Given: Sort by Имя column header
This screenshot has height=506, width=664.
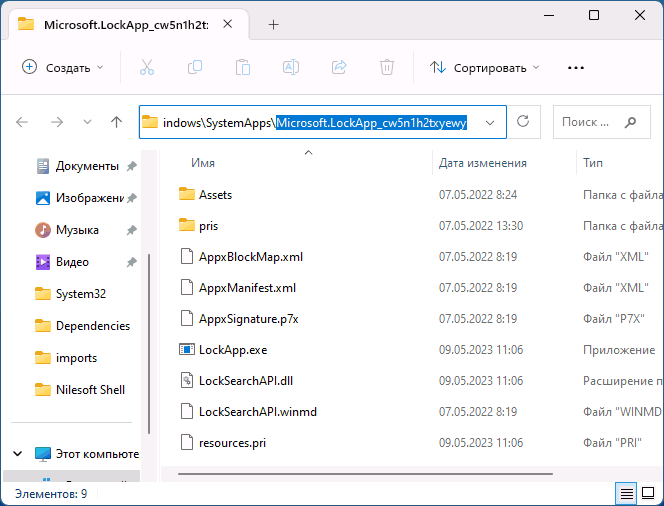Looking at the screenshot, I should point(203,163).
